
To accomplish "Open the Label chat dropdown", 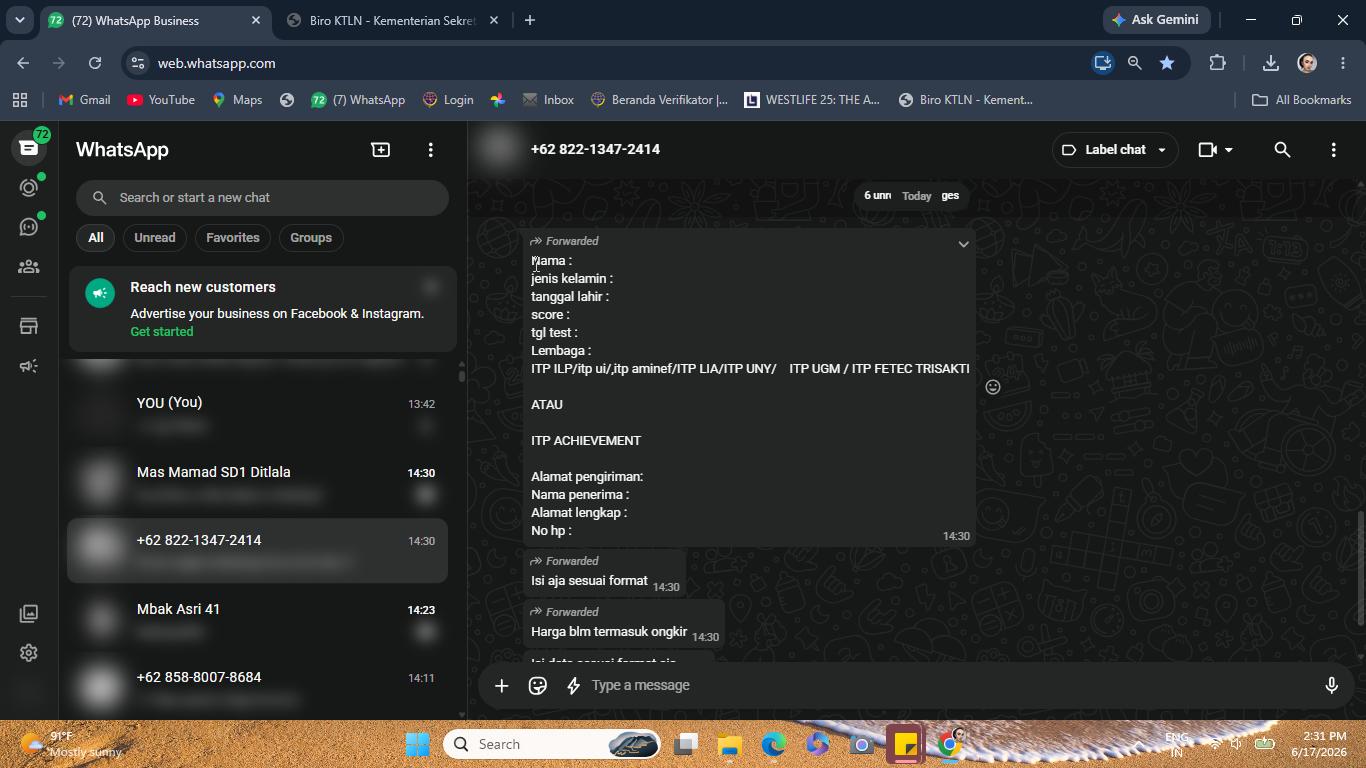I will click(1114, 150).
